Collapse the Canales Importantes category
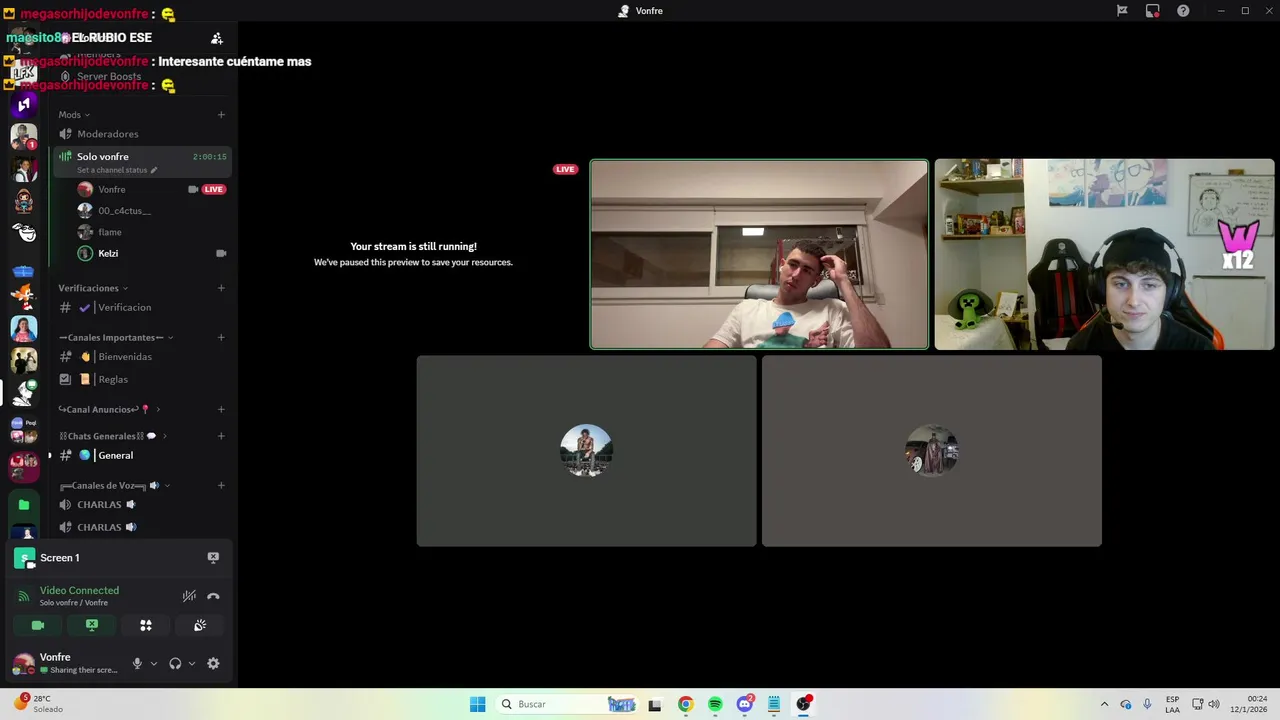Image resolution: width=1280 pixels, height=720 pixels. coord(116,338)
